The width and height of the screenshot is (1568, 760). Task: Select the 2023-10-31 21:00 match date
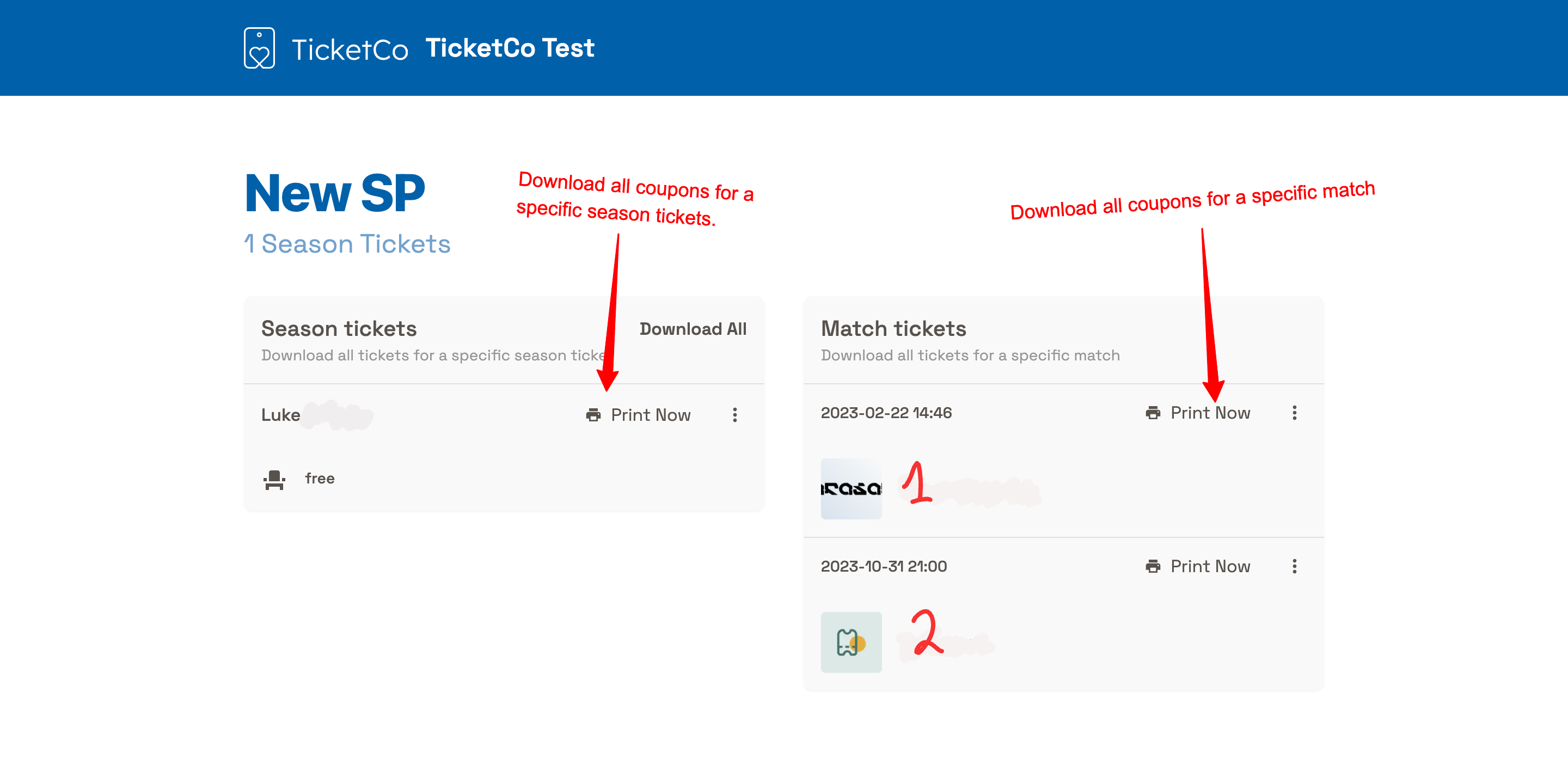click(x=883, y=567)
